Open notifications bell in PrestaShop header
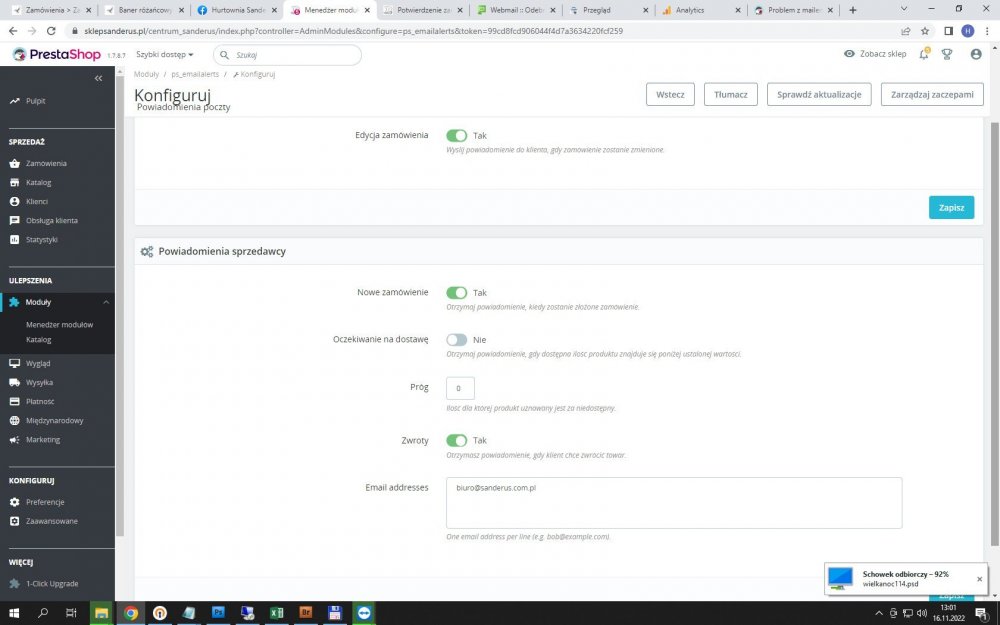This screenshot has height=625, width=1000. tap(924, 54)
